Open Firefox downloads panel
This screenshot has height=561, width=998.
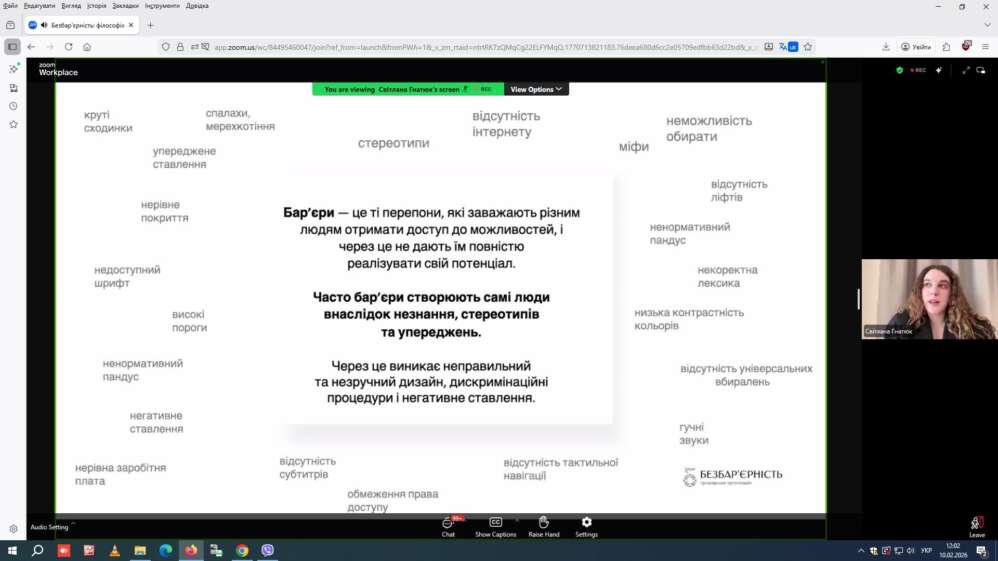pos(886,47)
